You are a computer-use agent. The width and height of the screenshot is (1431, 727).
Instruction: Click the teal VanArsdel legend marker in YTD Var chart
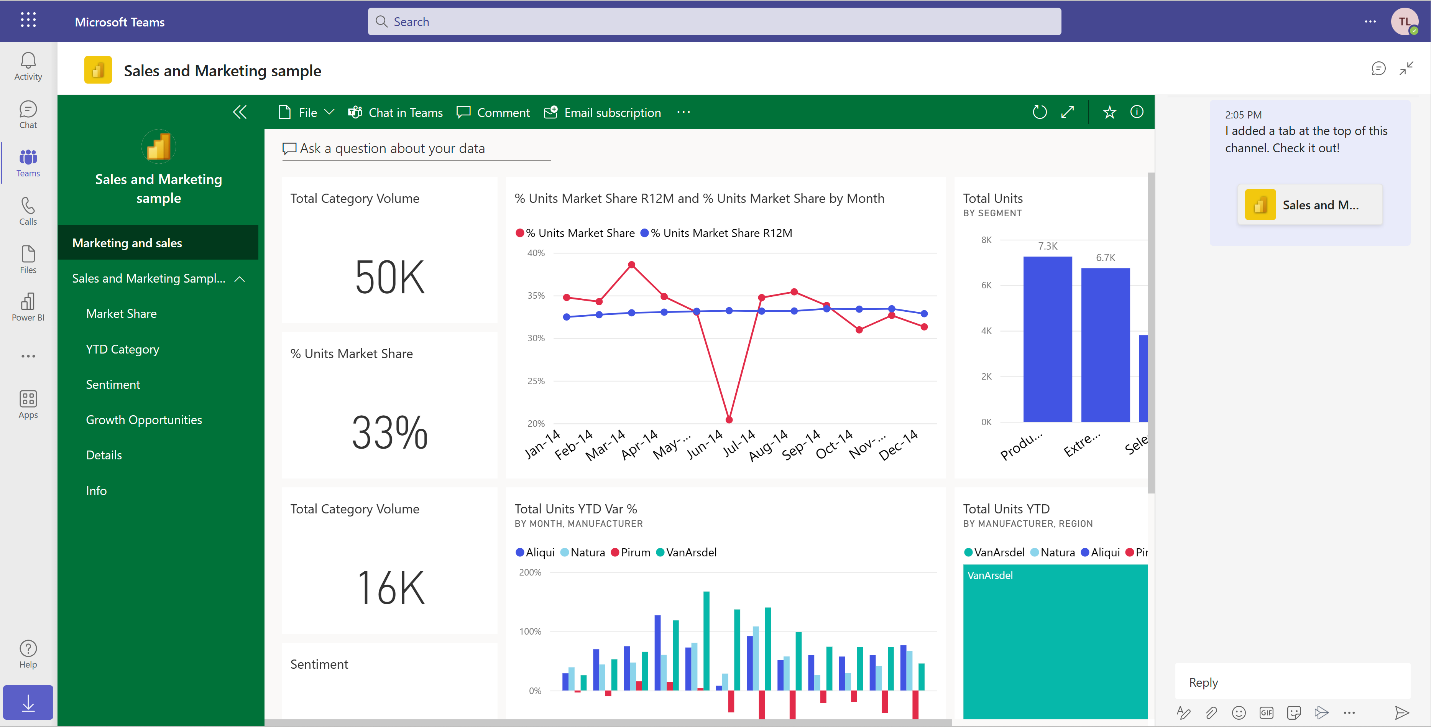click(660, 552)
